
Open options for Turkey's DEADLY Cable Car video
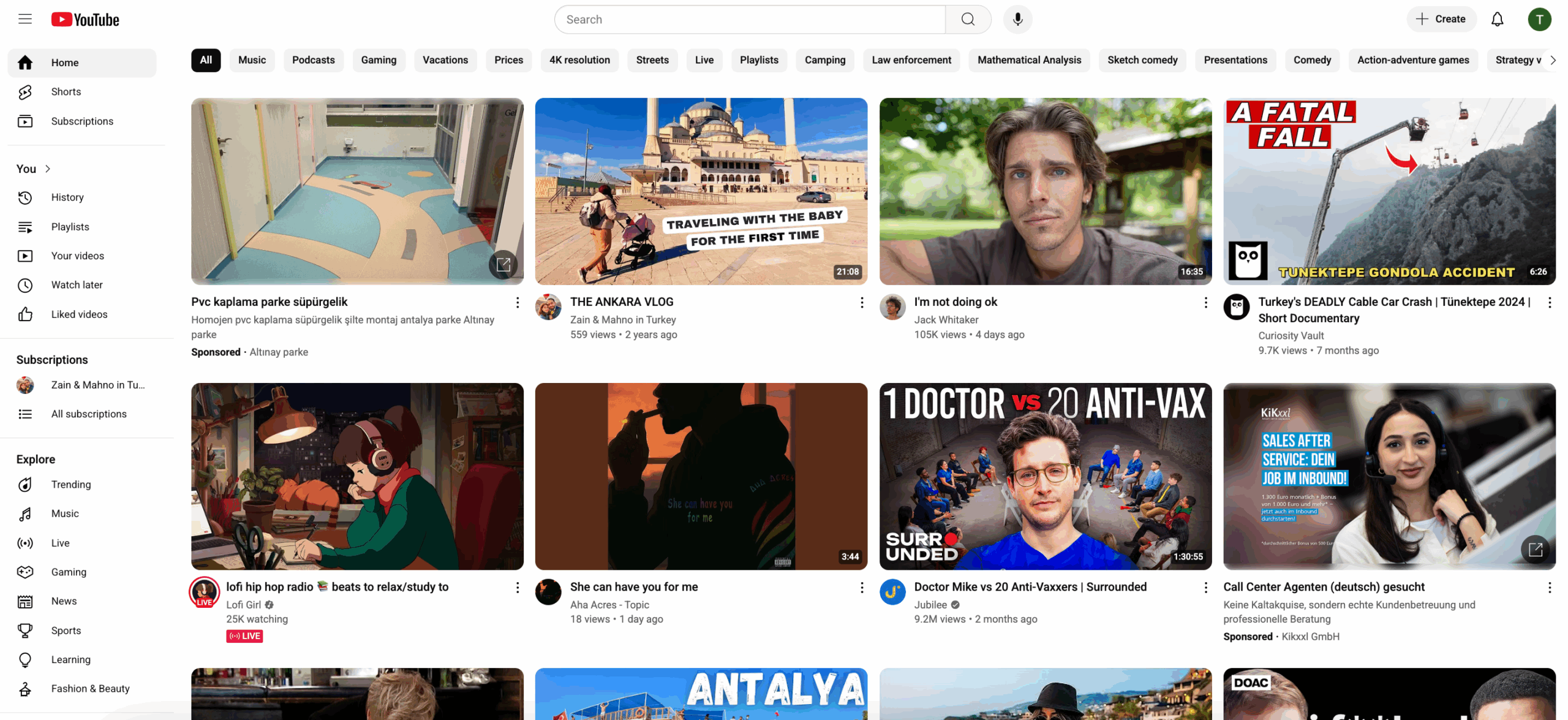pyautogui.click(x=1550, y=303)
